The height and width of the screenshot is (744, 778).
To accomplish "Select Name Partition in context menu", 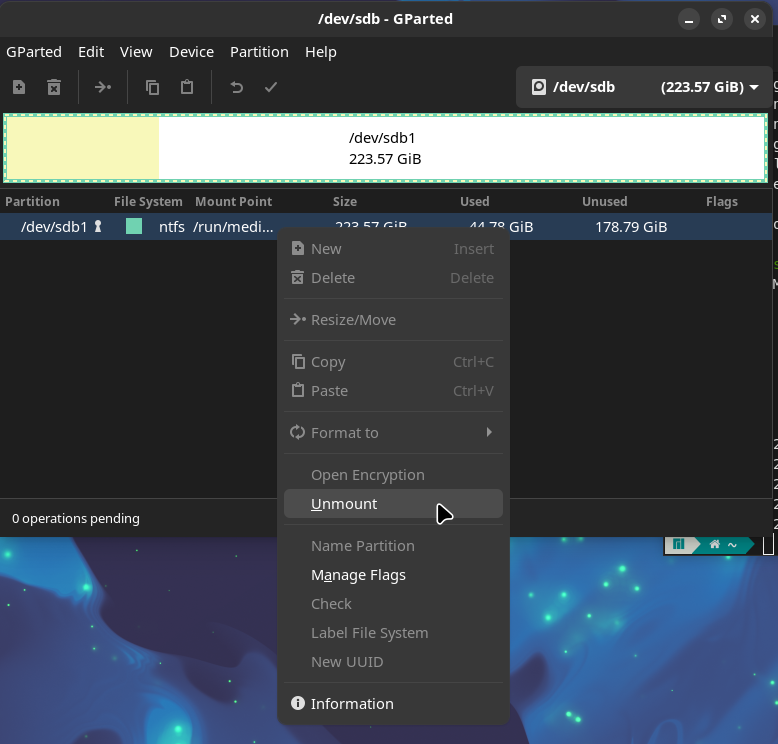I will click(x=393, y=546).
